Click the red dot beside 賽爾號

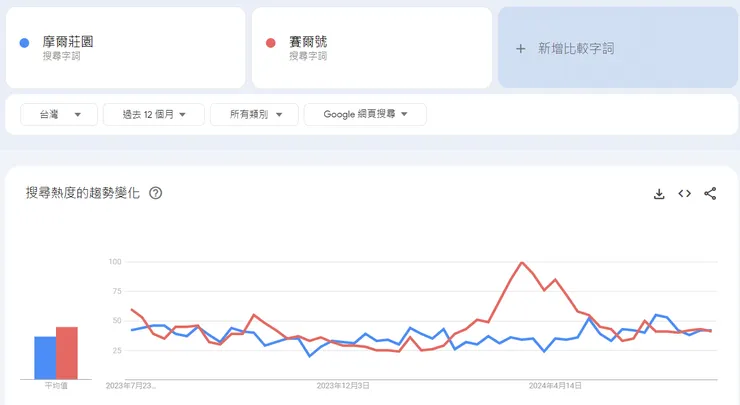point(271,43)
